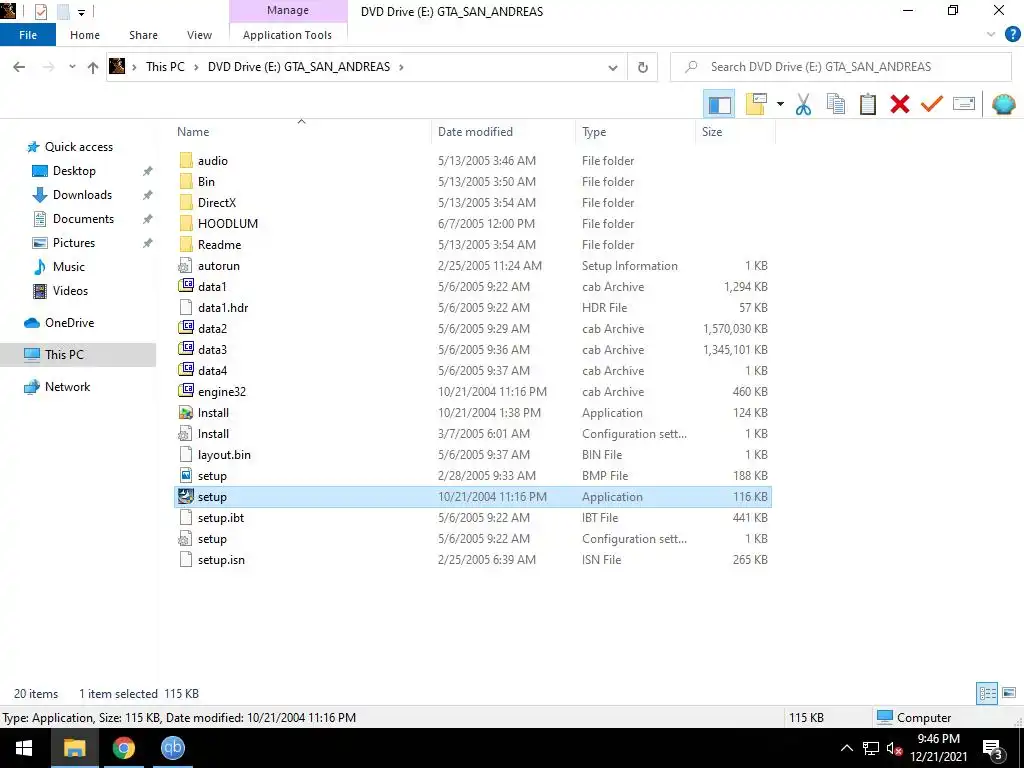Sort by Date modified column header
The image size is (1024, 768).
475,131
